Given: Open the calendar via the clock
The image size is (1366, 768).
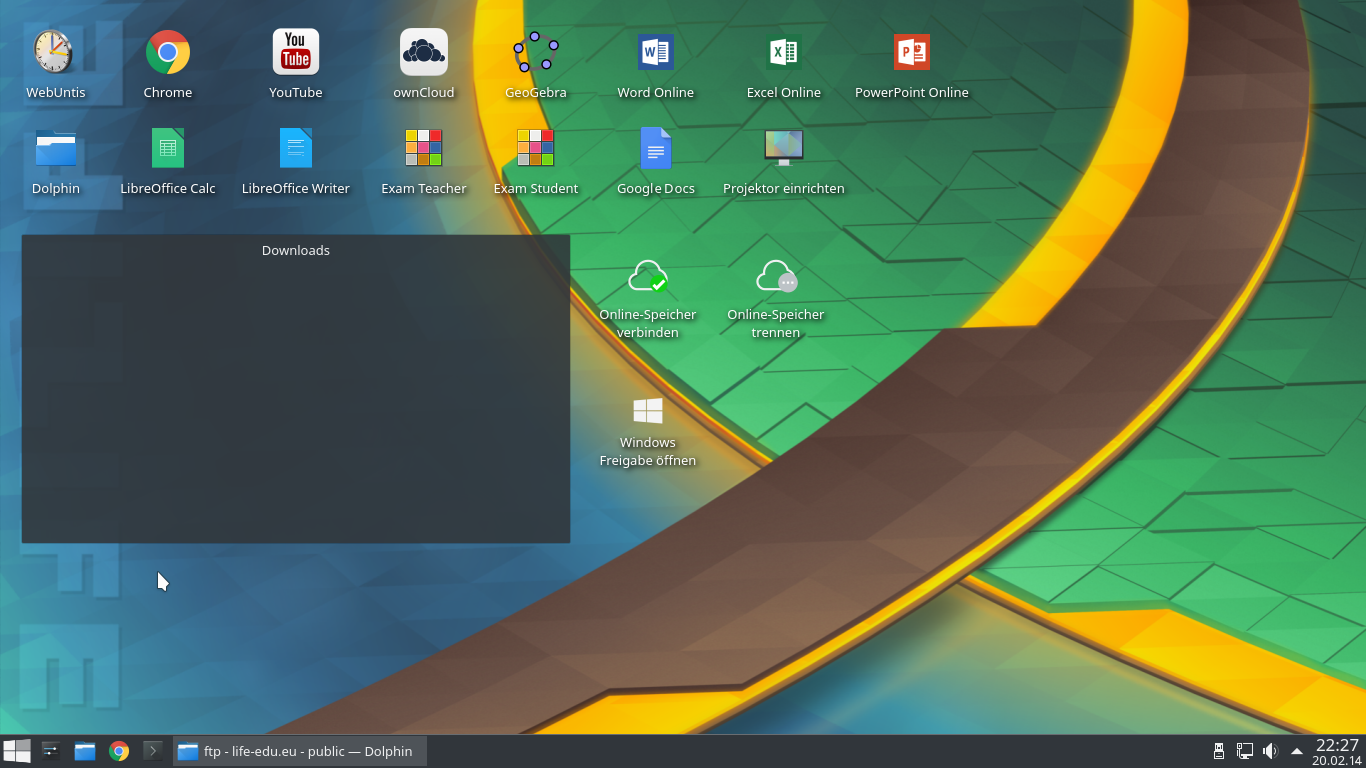Looking at the screenshot, I should tap(1337, 751).
